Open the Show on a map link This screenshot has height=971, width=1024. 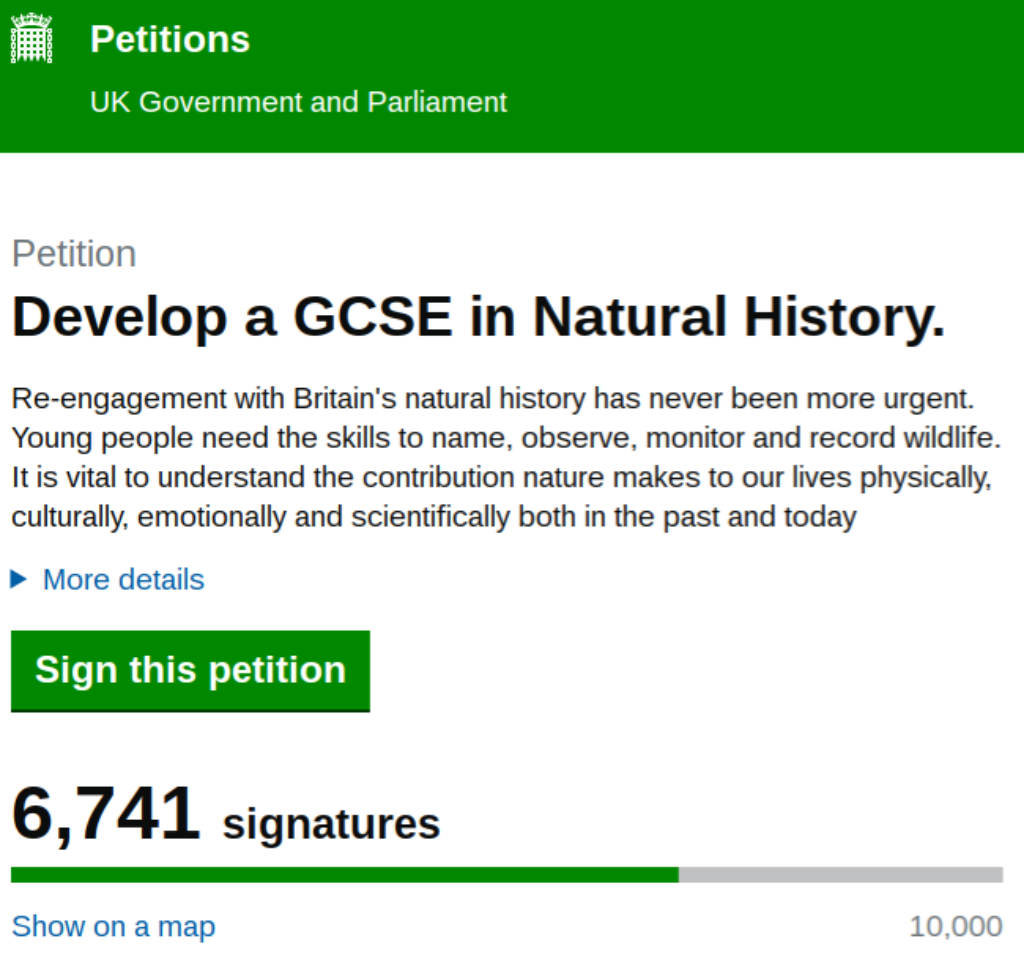pyautogui.click(x=113, y=926)
